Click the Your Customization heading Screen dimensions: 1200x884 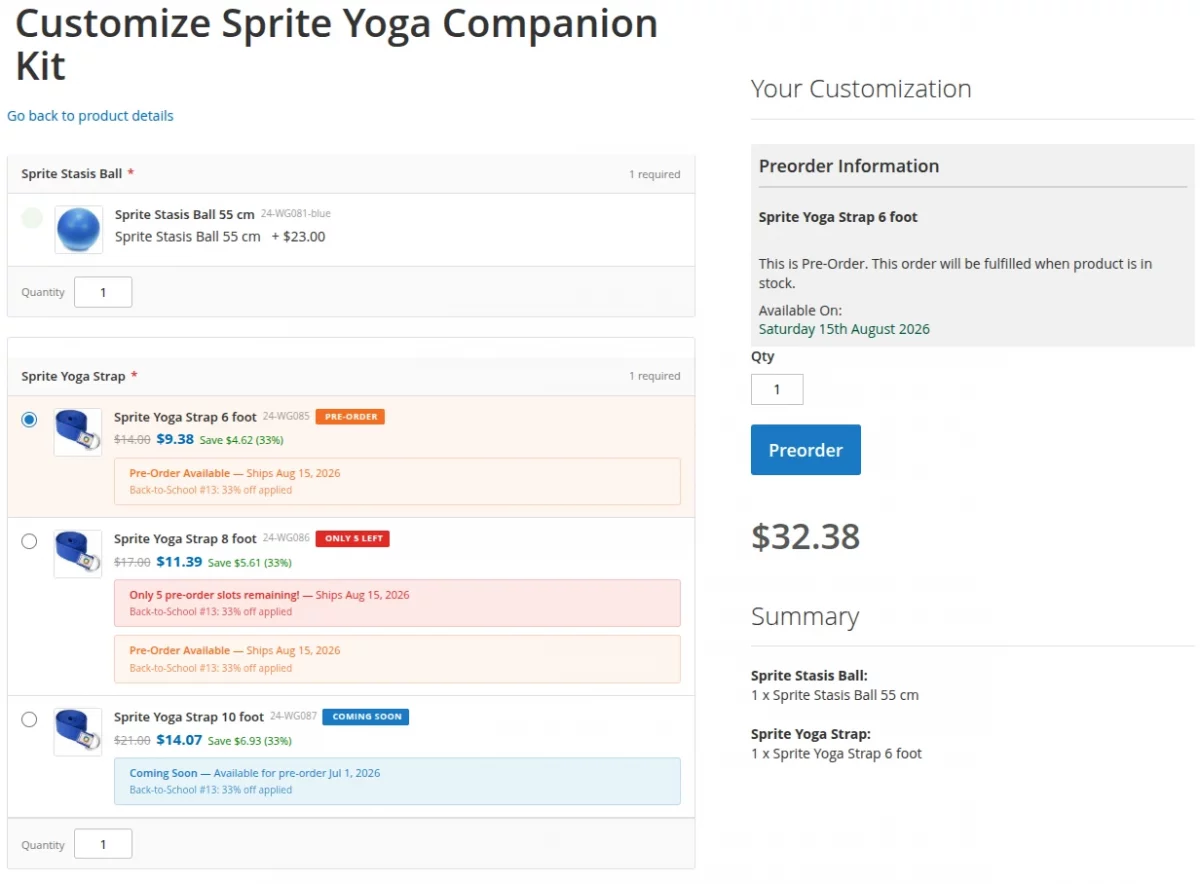(861, 89)
